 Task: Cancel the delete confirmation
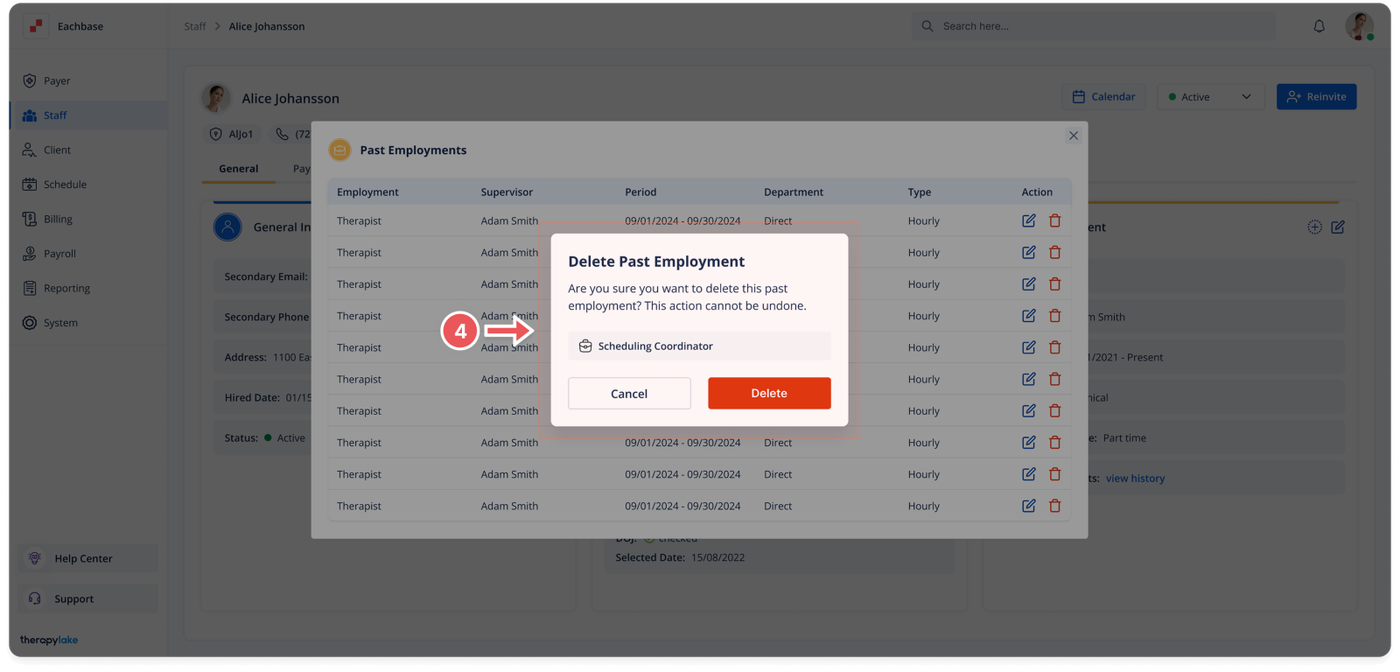click(x=629, y=393)
